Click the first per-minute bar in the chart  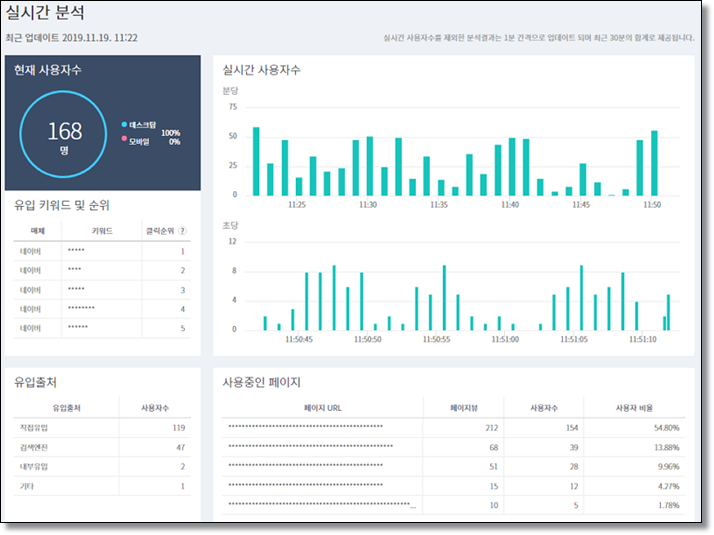(x=256, y=162)
